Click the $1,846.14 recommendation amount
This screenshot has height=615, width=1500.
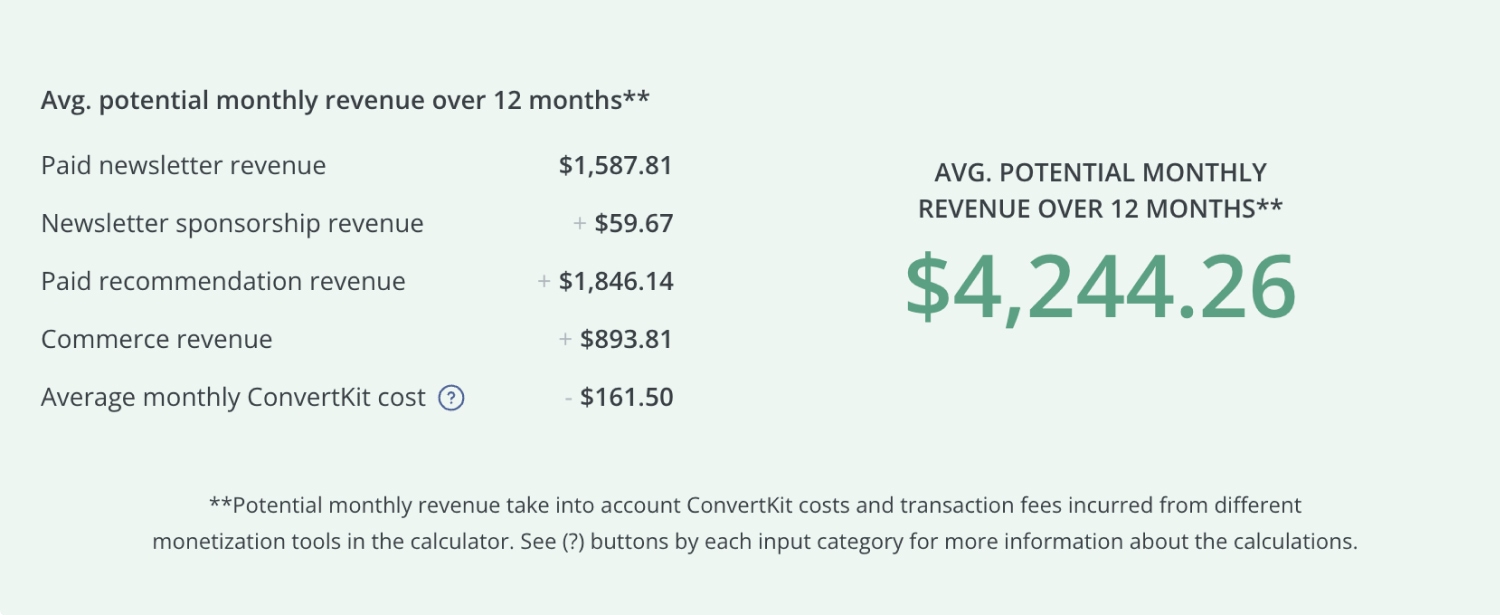tap(616, 281)
